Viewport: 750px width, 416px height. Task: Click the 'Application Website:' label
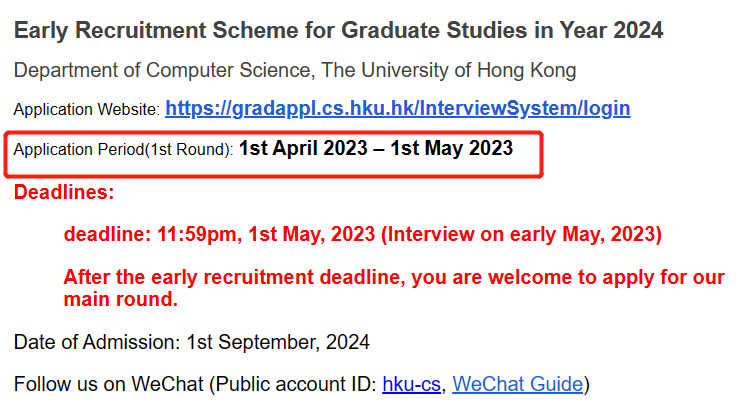pyautogui.click(x=86, y=109)
